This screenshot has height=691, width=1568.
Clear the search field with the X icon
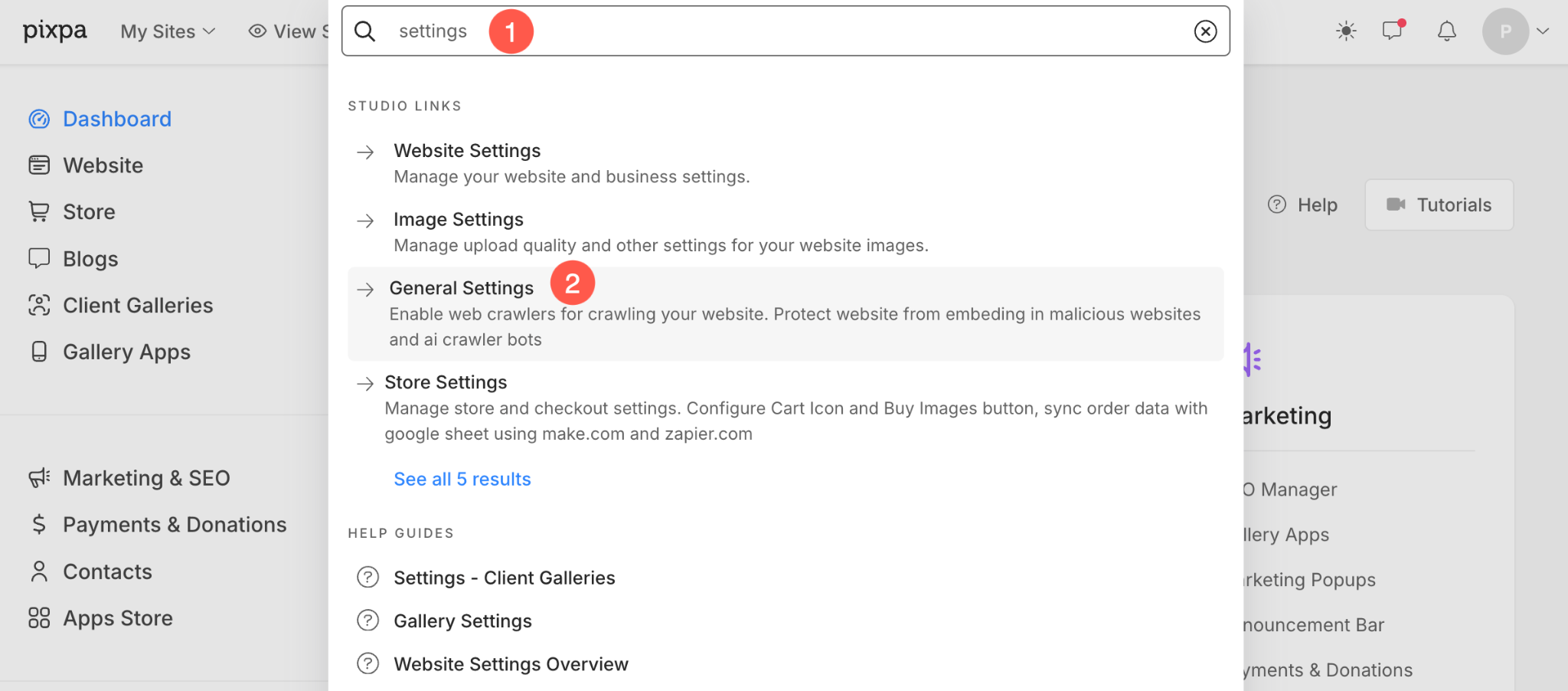[x=1206, y=31]
